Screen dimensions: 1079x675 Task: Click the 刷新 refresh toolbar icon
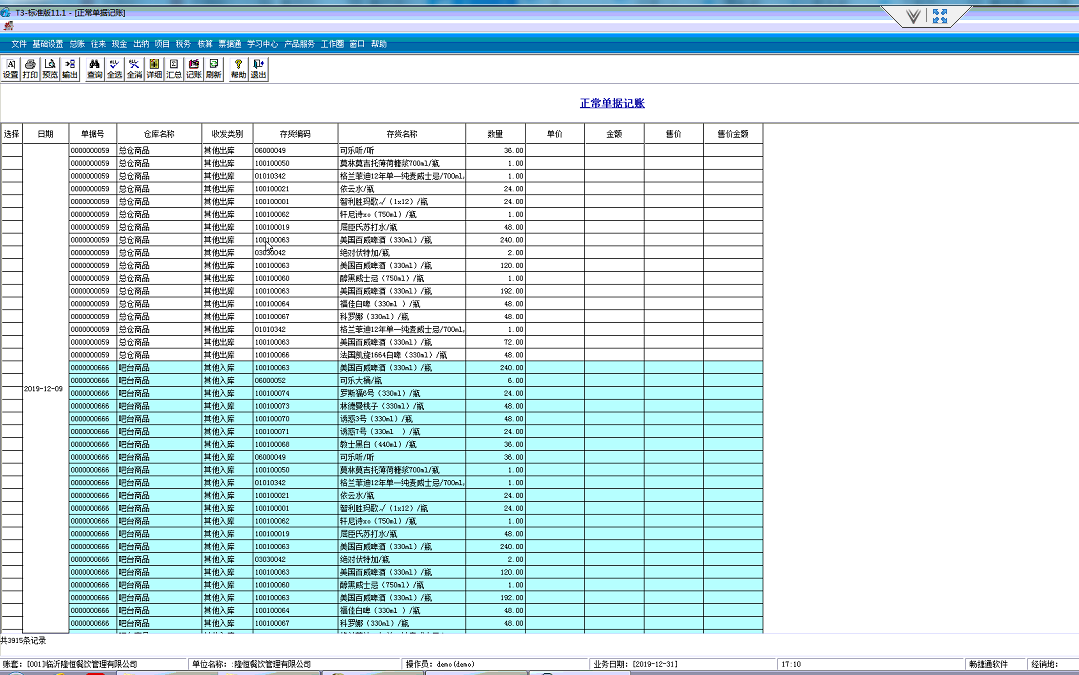point(214,69)
